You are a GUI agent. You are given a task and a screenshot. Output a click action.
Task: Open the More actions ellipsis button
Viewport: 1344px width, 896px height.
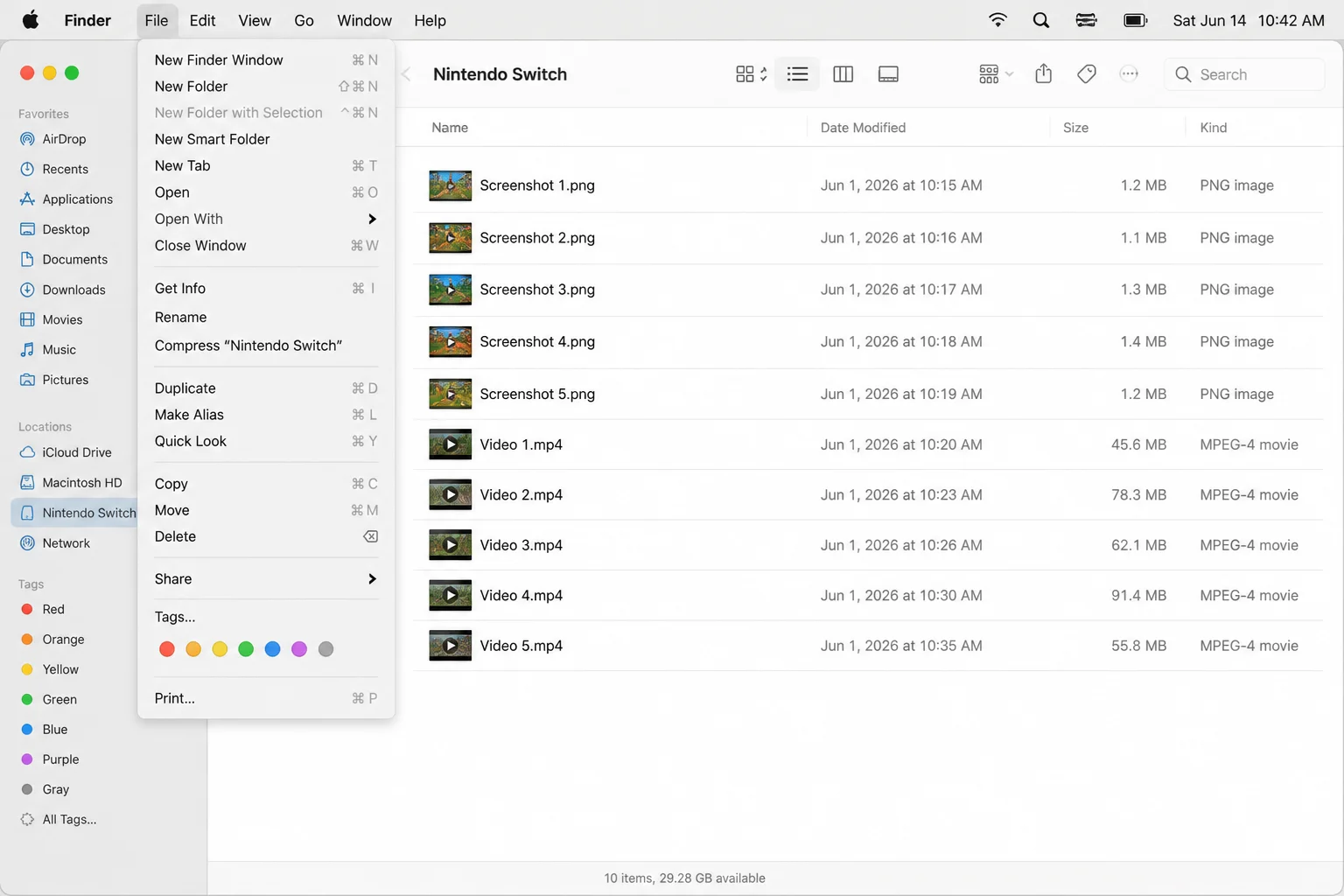pos(1129,74)
